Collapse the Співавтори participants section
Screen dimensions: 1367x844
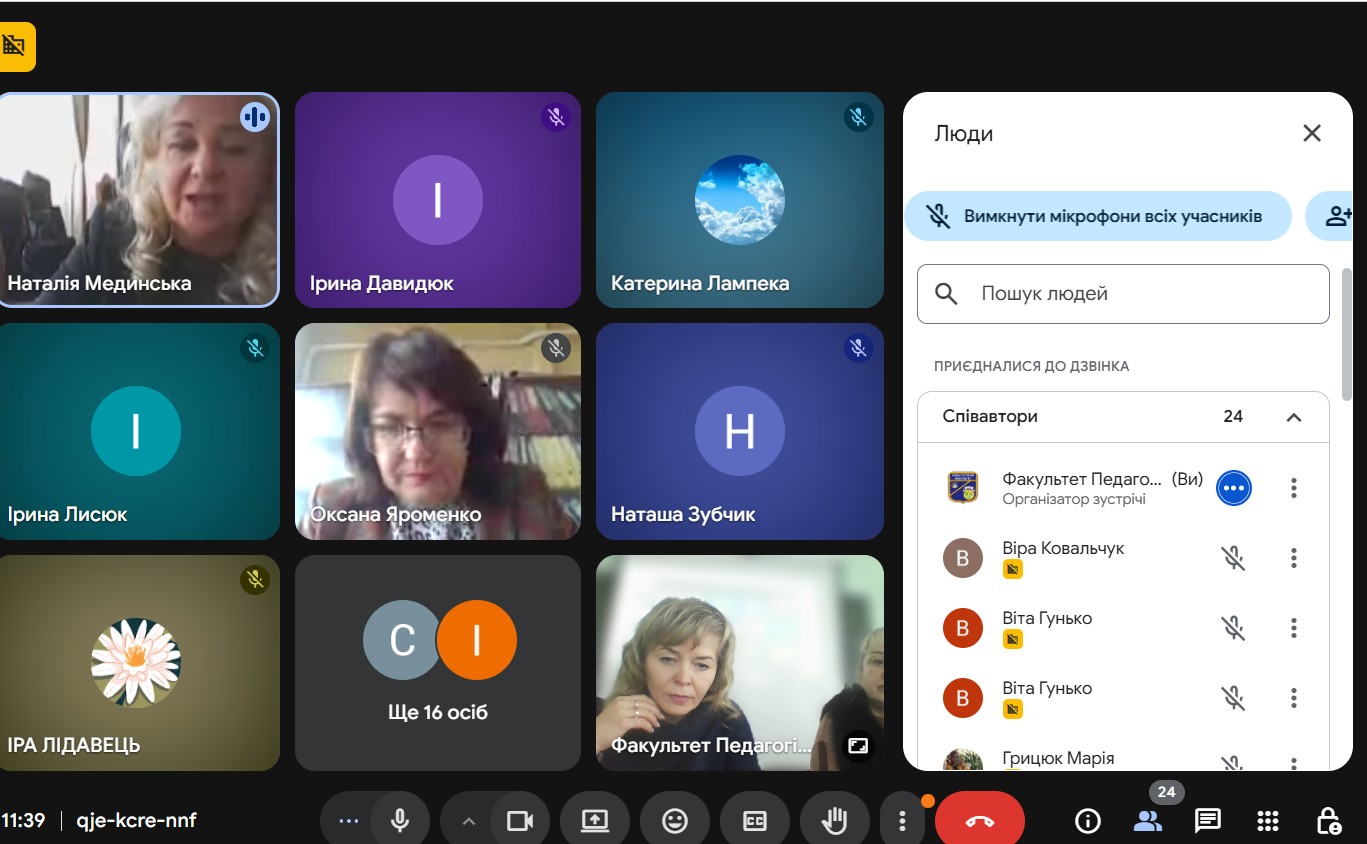(x=1293, y=417)
